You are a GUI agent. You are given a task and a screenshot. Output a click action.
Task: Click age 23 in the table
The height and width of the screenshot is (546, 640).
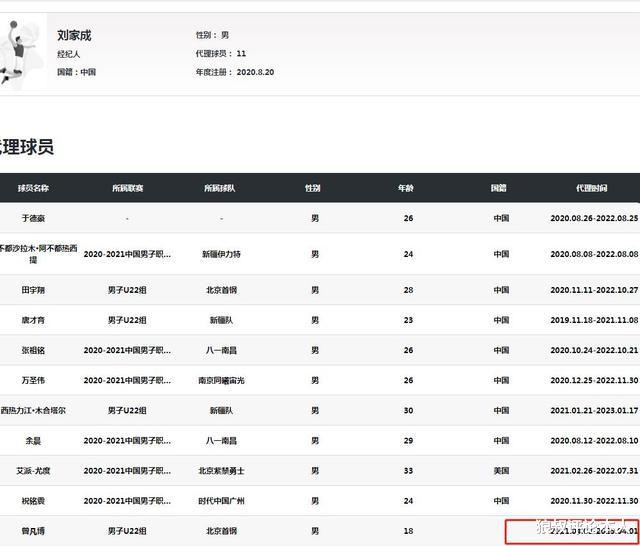(409, 320)
